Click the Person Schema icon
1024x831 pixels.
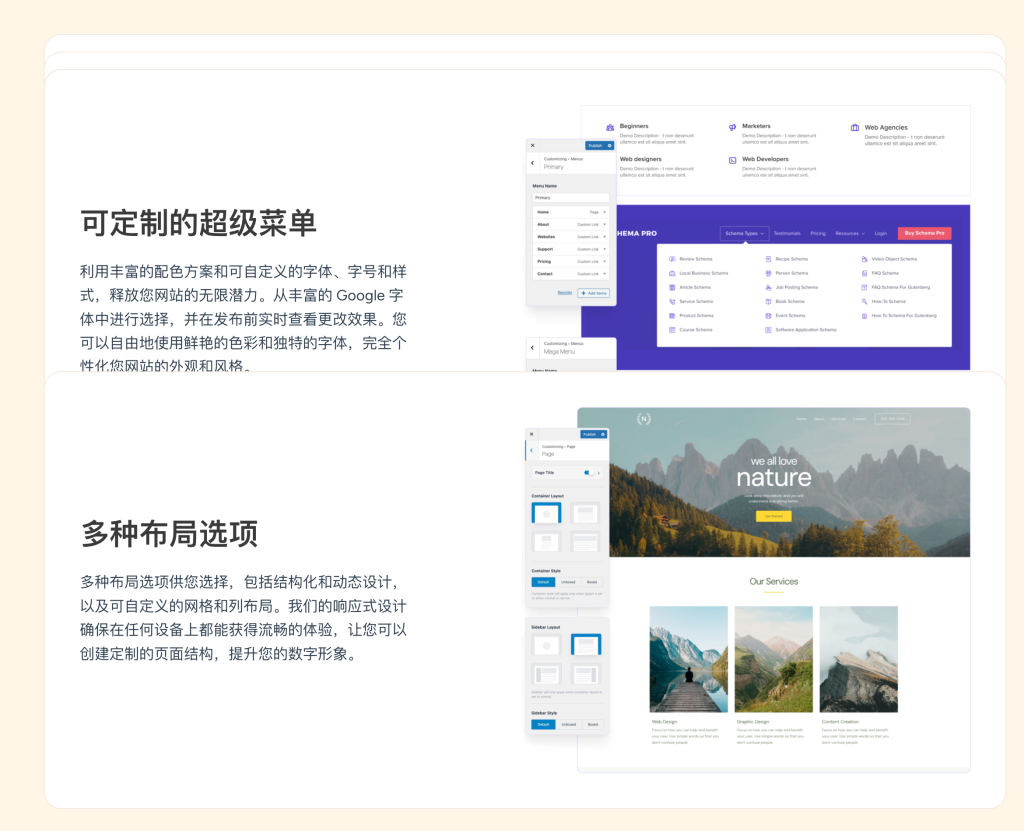click(x=769, y=273)
